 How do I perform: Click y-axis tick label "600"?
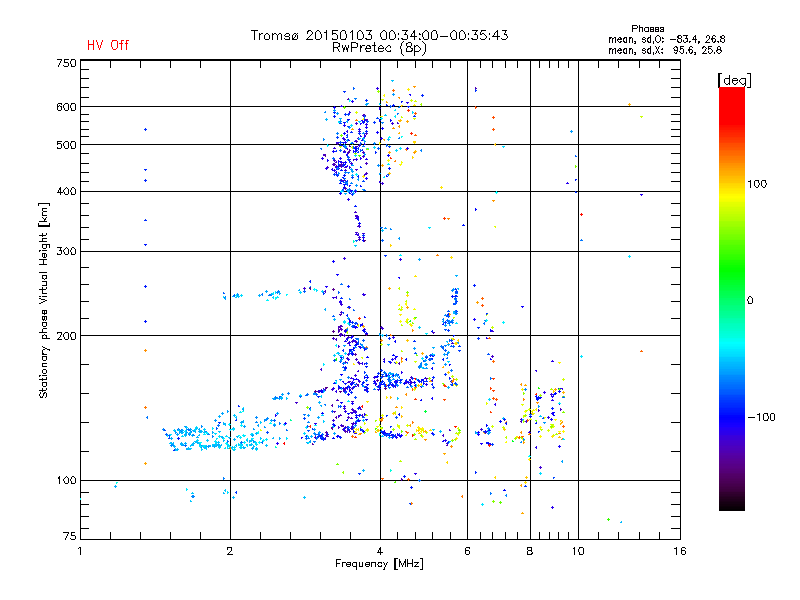[66, 107]
